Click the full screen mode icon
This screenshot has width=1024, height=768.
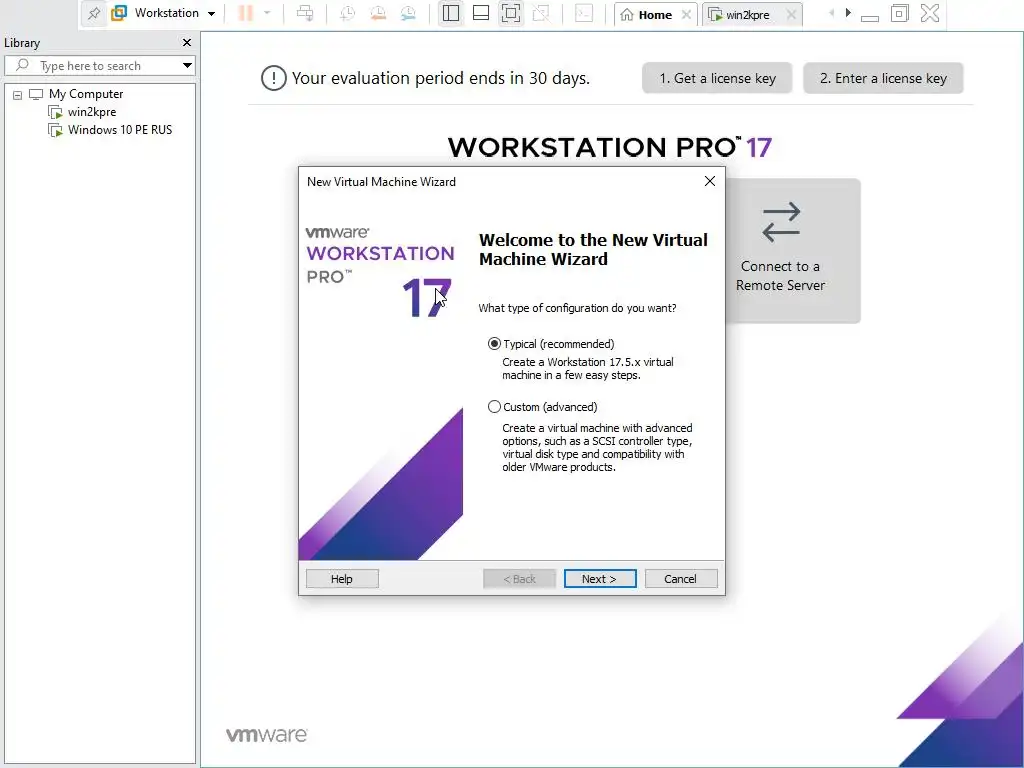(x=511, y=13)
